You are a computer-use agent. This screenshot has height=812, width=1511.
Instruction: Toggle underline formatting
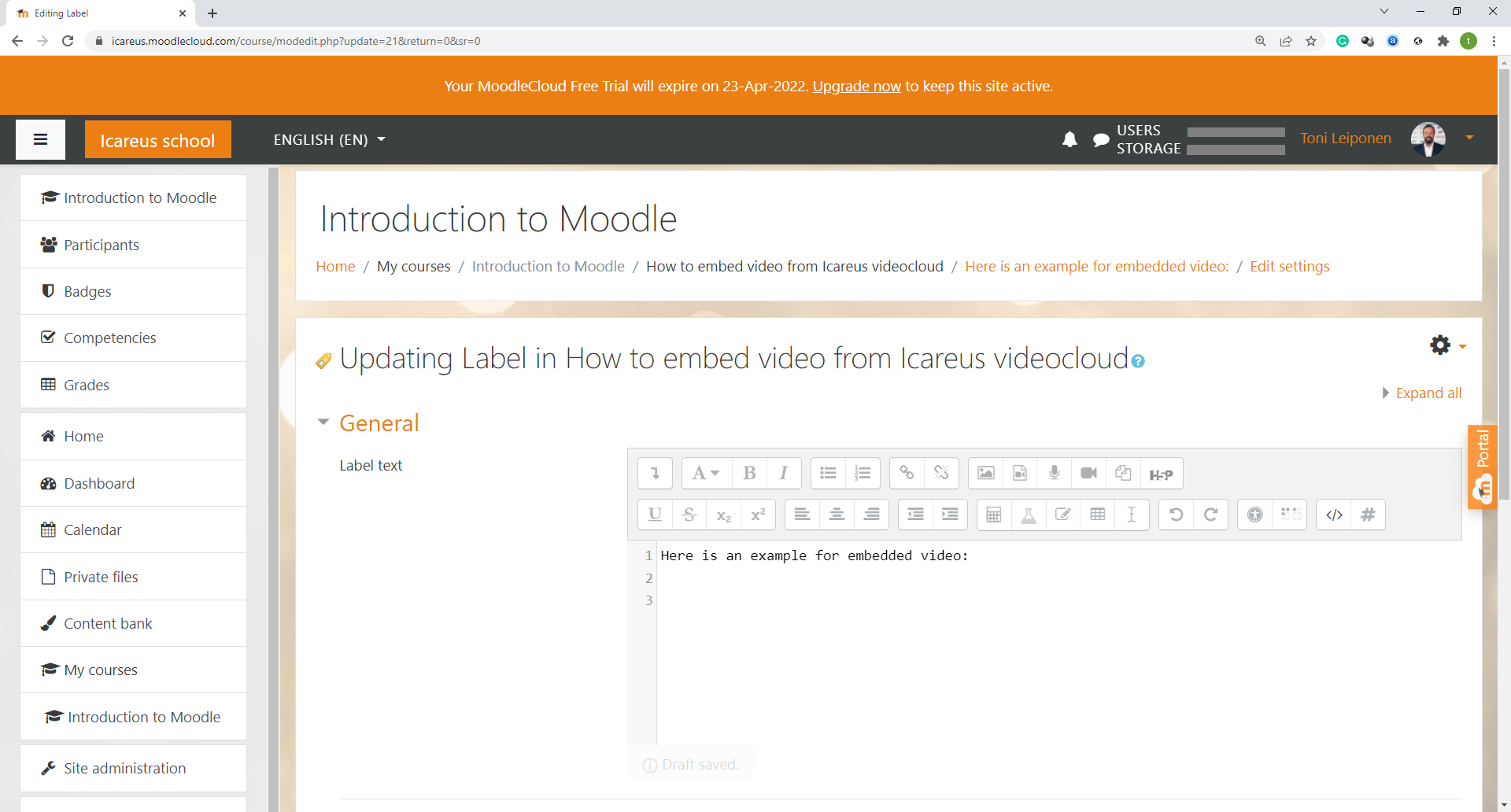click(x=655, y=515)
